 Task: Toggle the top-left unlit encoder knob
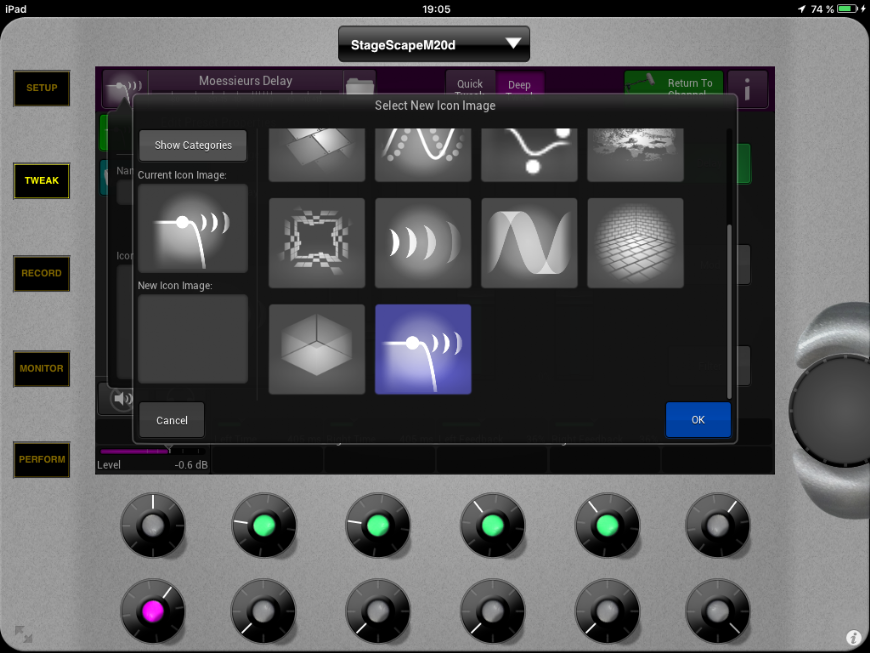[153, 525]
